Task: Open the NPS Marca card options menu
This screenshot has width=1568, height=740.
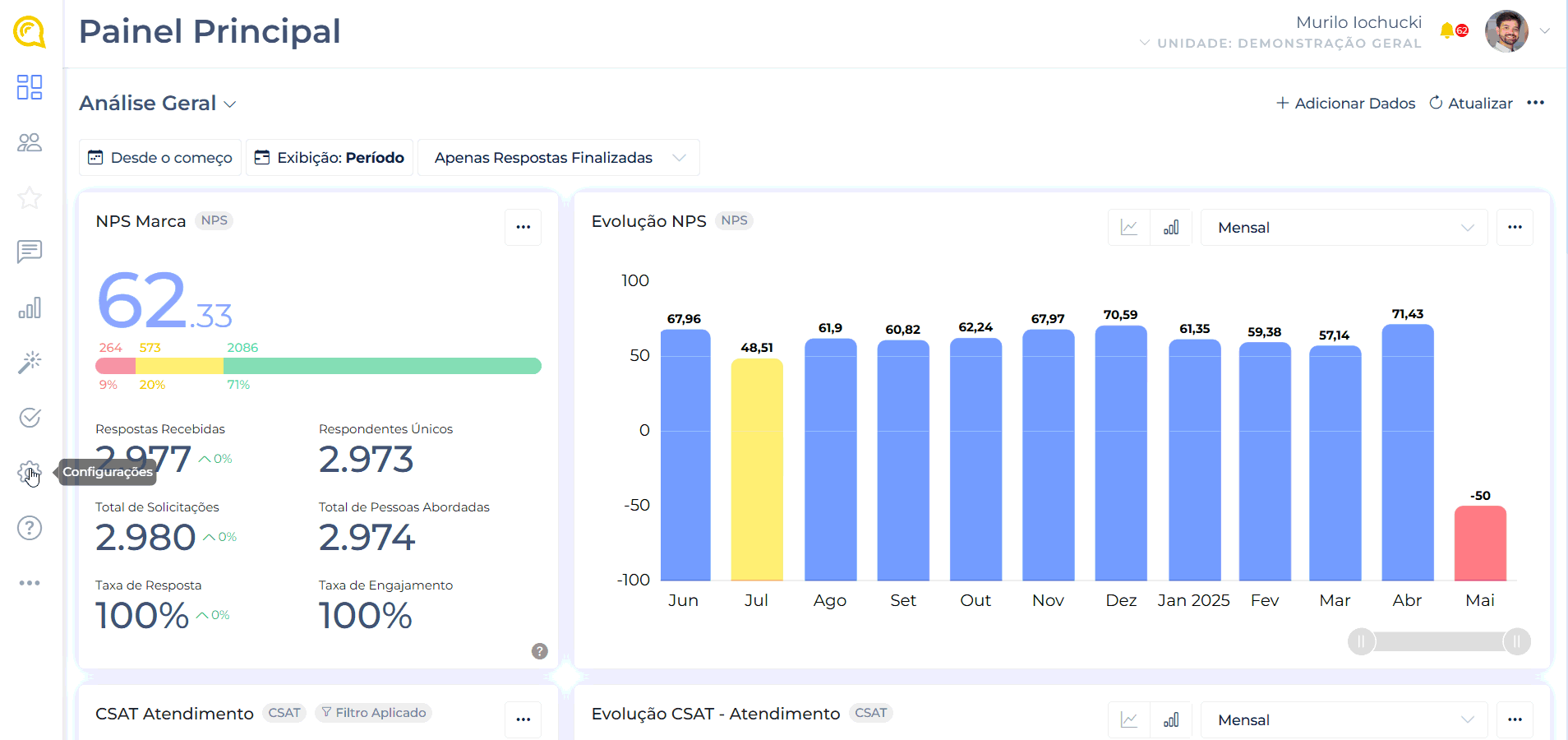Action: [523, 227]
